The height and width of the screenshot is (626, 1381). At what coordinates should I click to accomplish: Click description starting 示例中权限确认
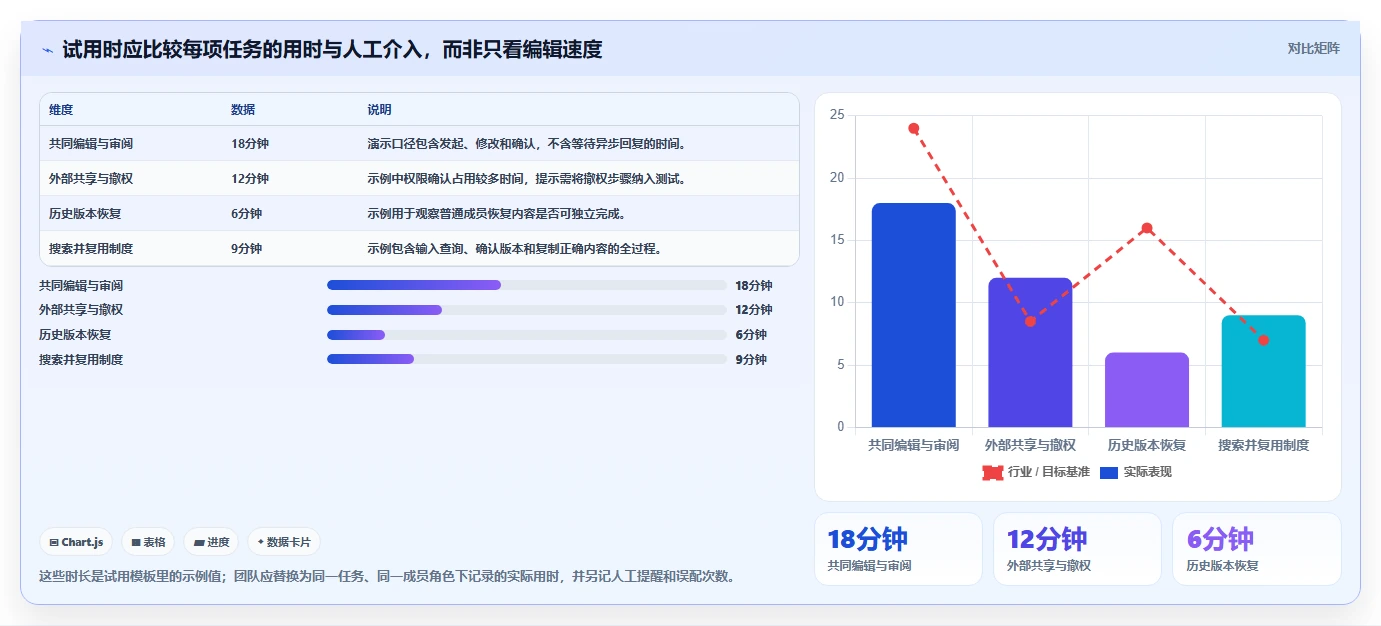526,179
